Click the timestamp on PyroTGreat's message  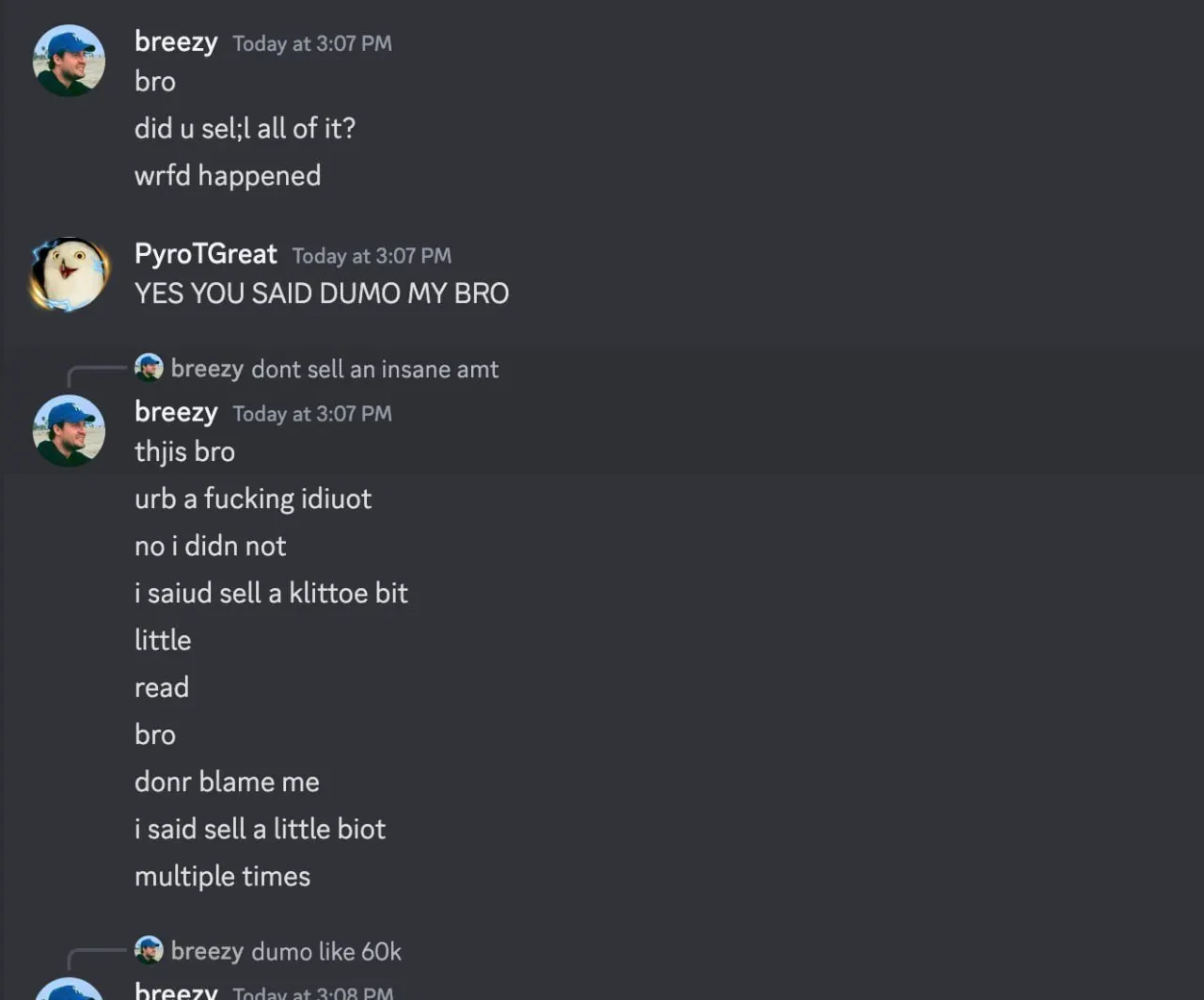coord(371,256)
